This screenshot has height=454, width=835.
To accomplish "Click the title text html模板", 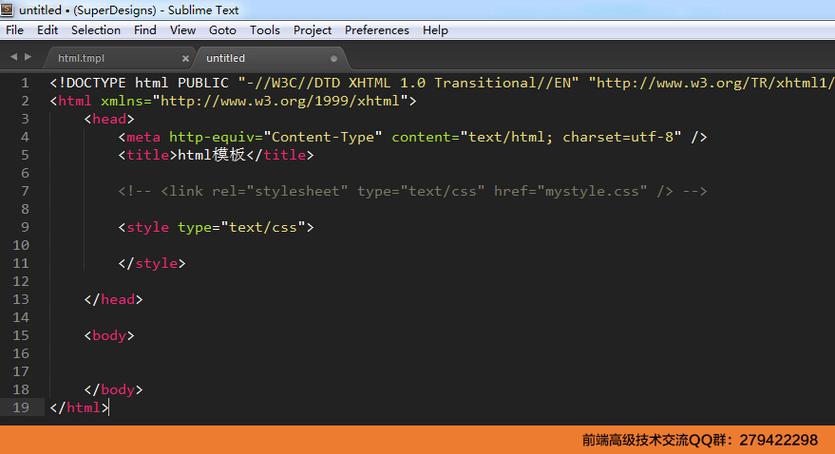I will click(x=211, y=155).
